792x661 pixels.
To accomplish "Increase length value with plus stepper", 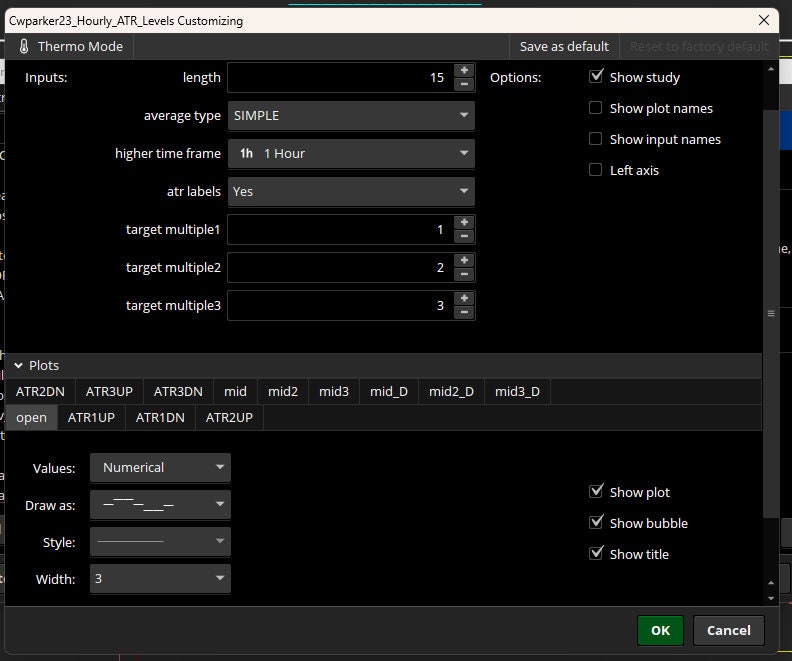I will tap(464, 71).
